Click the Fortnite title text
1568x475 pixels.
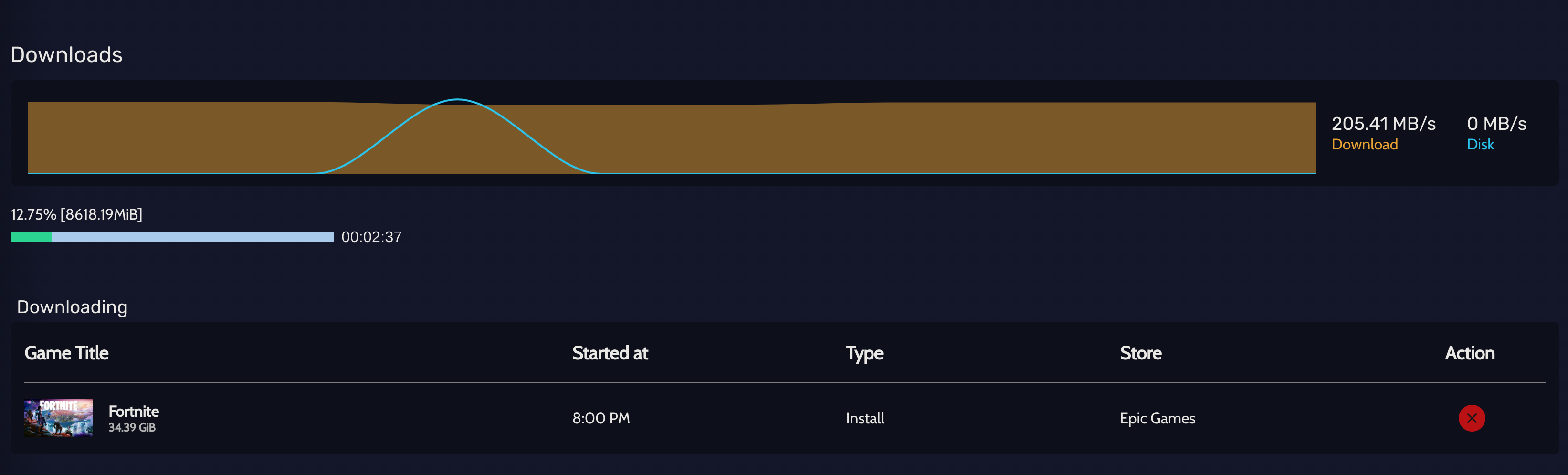133,411
